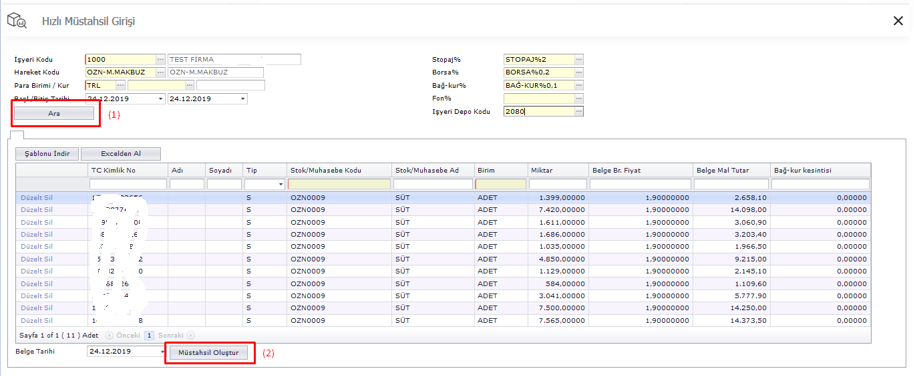Go to next page arrow icon

point(191,336)
